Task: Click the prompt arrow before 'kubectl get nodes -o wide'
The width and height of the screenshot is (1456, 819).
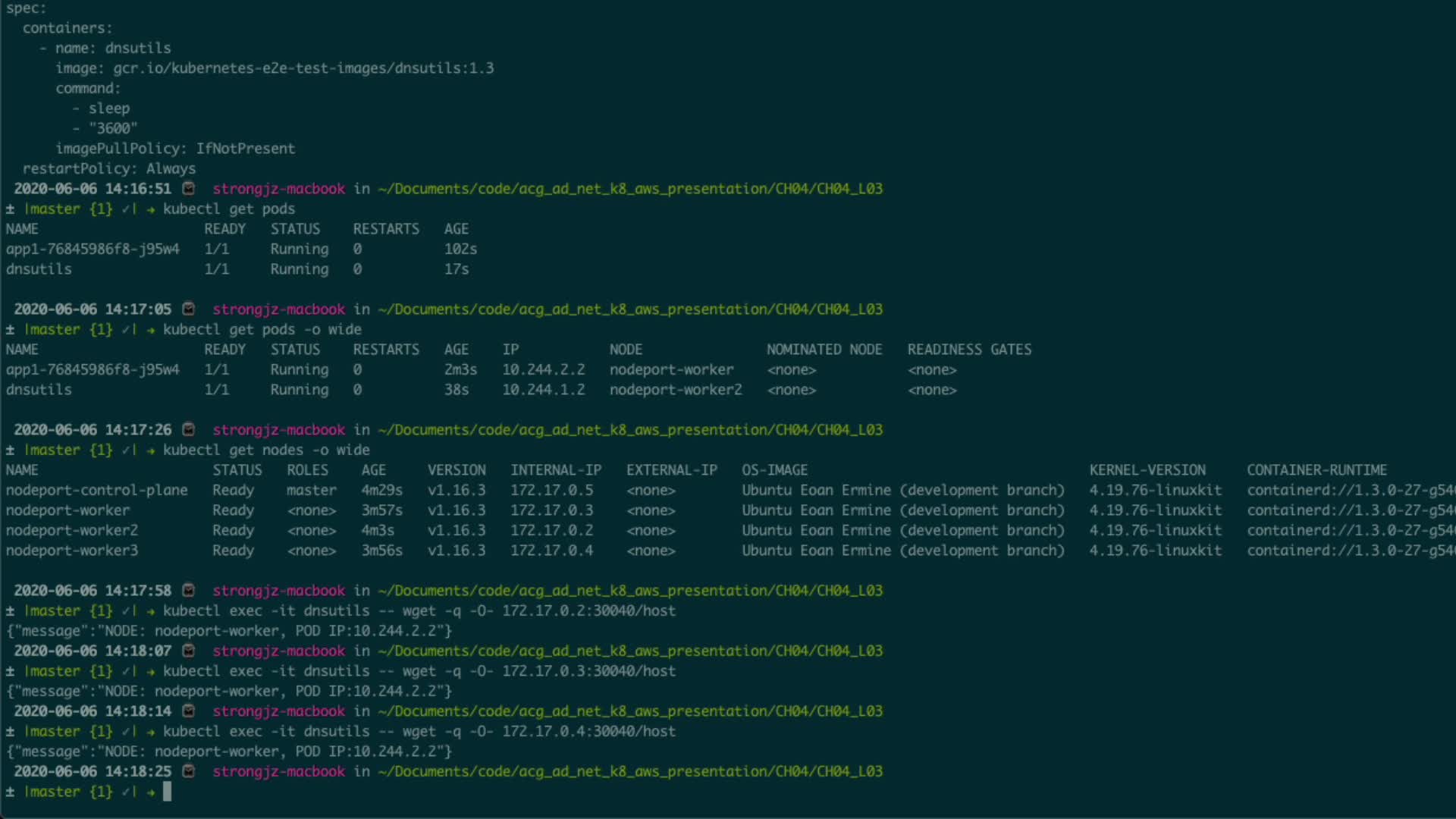Action: tap(151, 450)
